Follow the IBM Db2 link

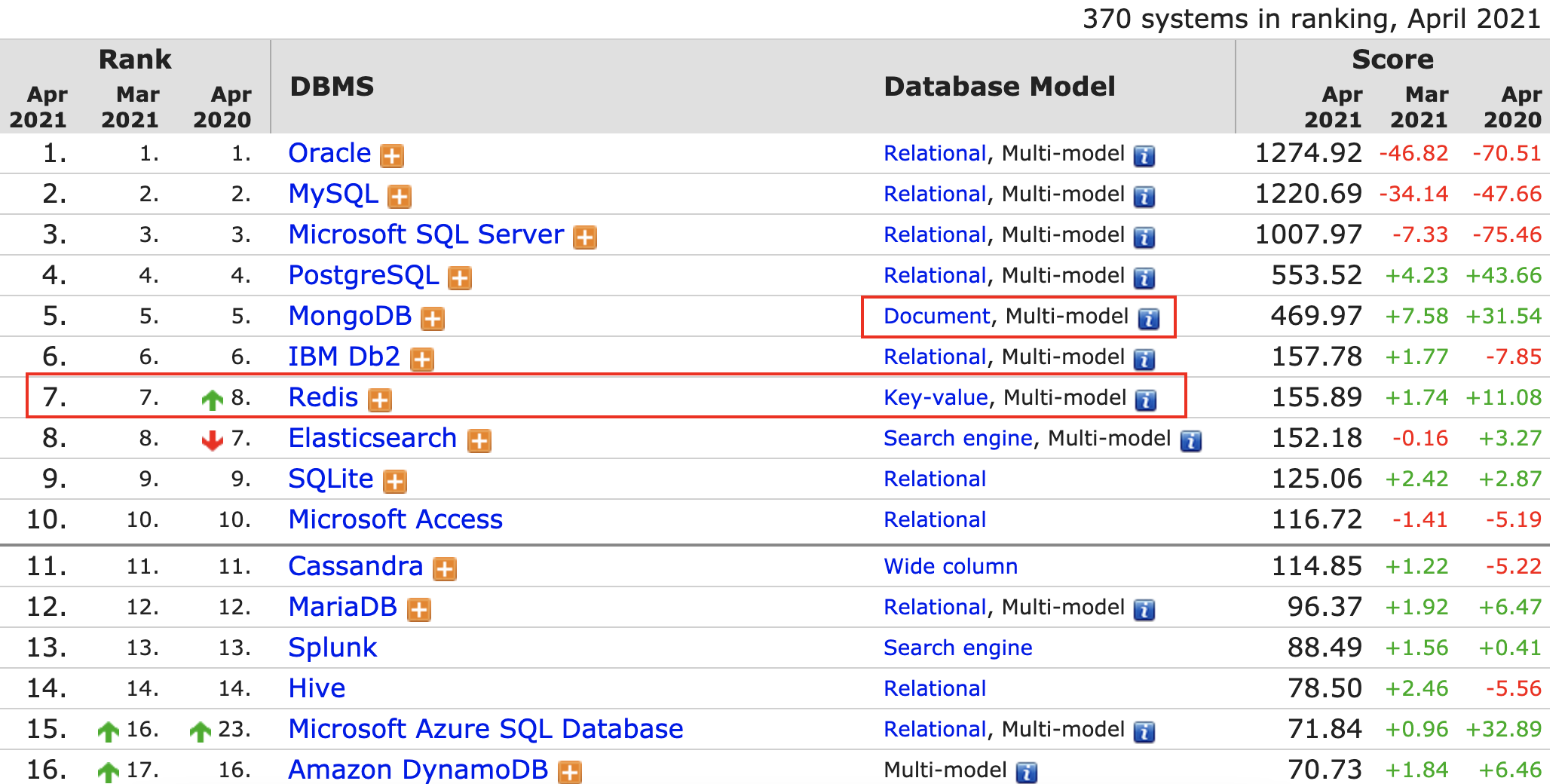tap(344, 357)
